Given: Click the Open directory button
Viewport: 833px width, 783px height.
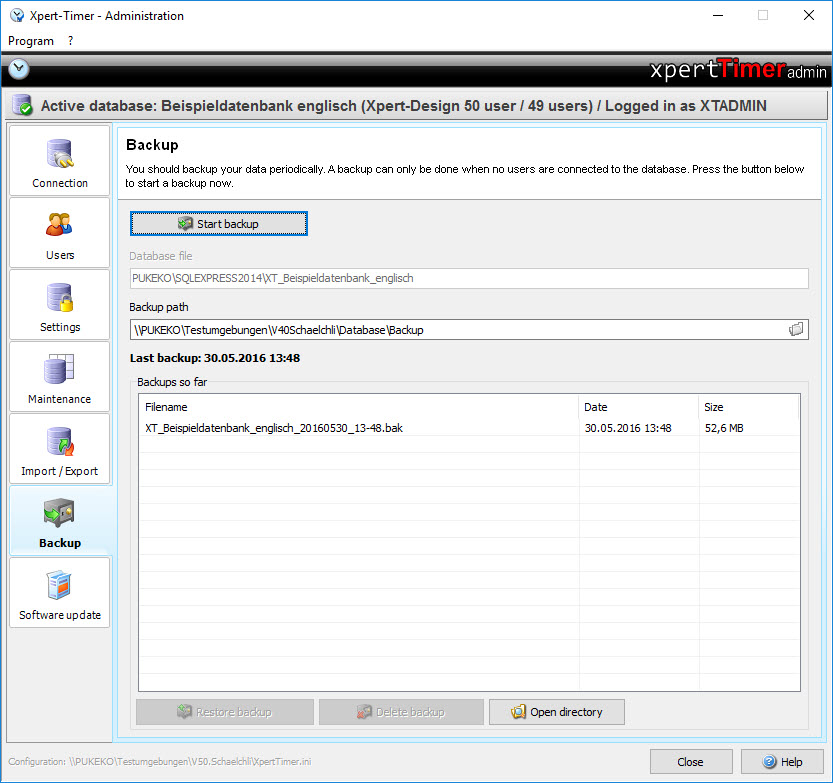Looking at the screenshot, I should coord(557,712).
